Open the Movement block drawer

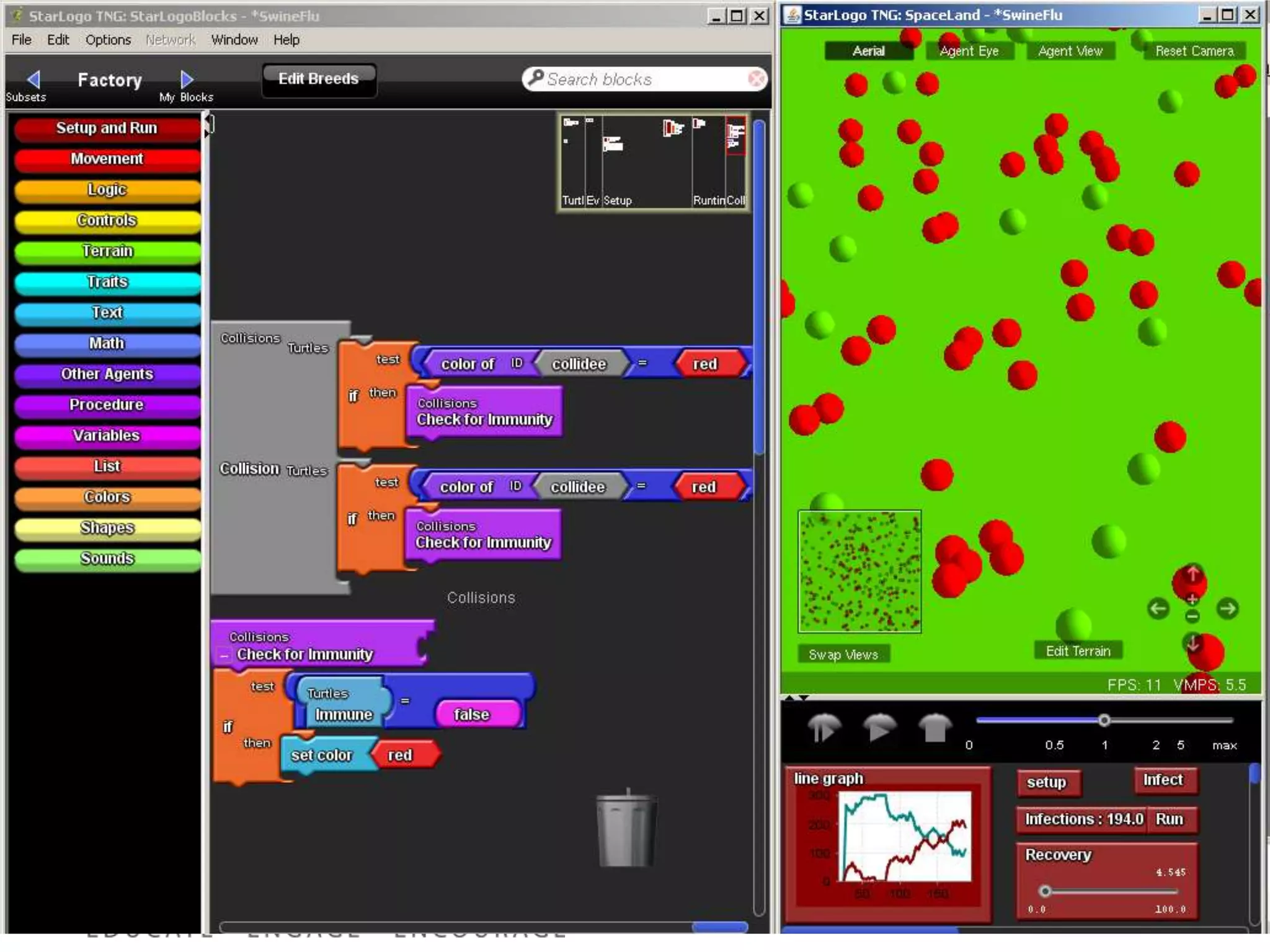point(107,159)
